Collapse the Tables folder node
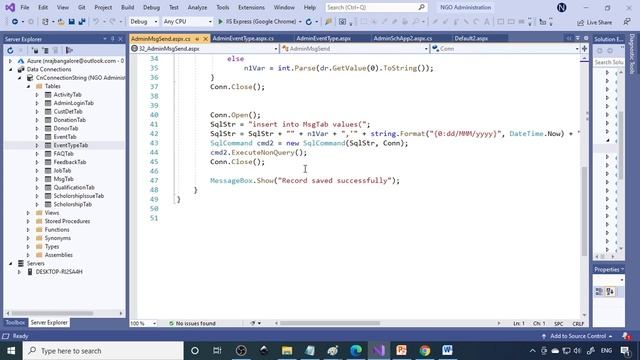The image size is (640, 360). 28,86
